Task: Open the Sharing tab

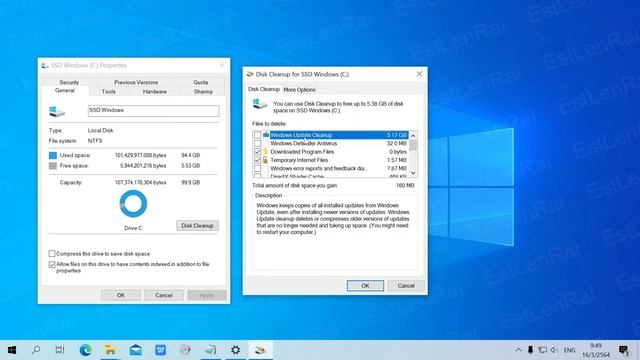Action: [203, 91]
